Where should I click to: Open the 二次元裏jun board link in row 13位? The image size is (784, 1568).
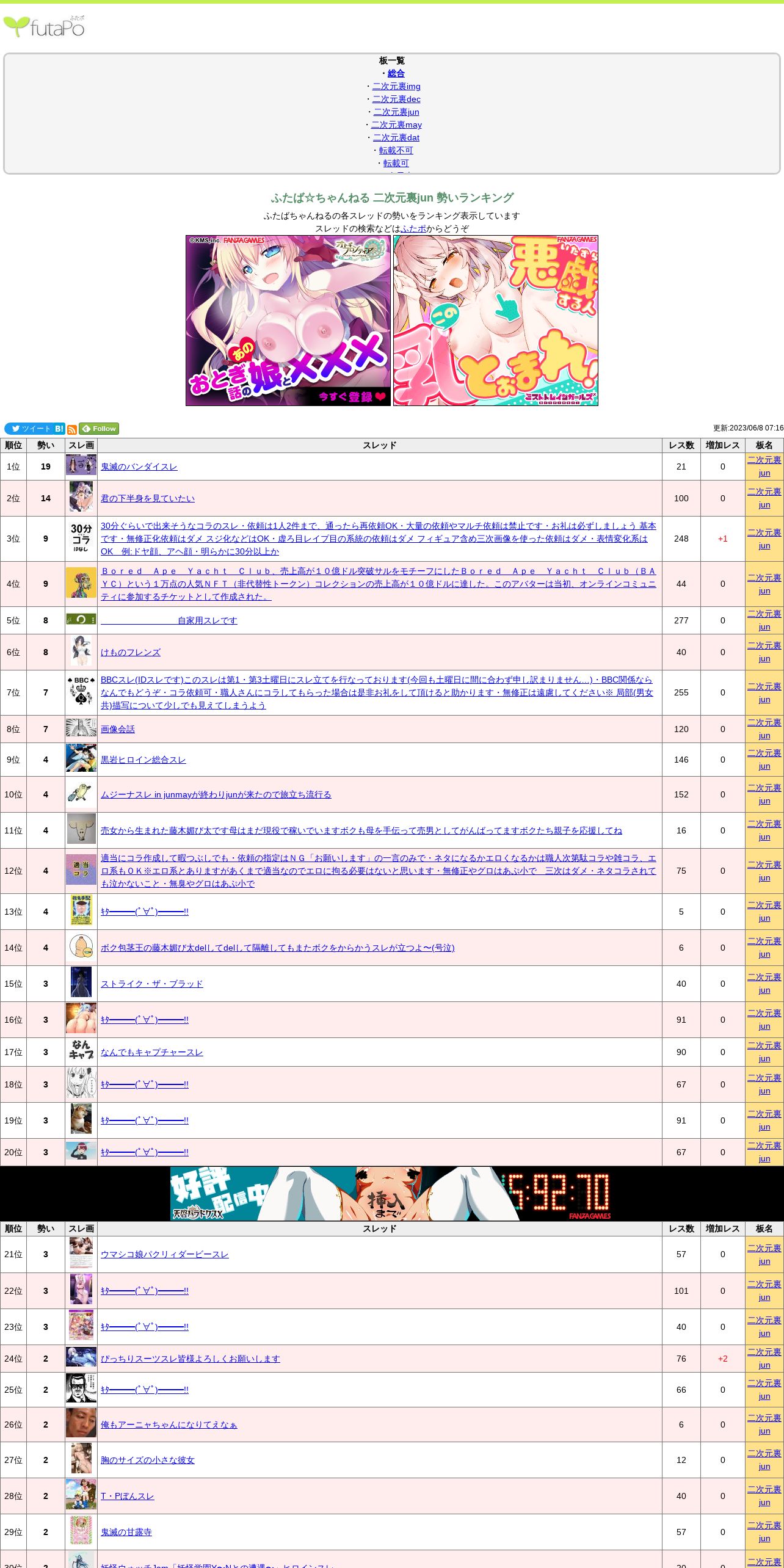click(x=764, y=912)
